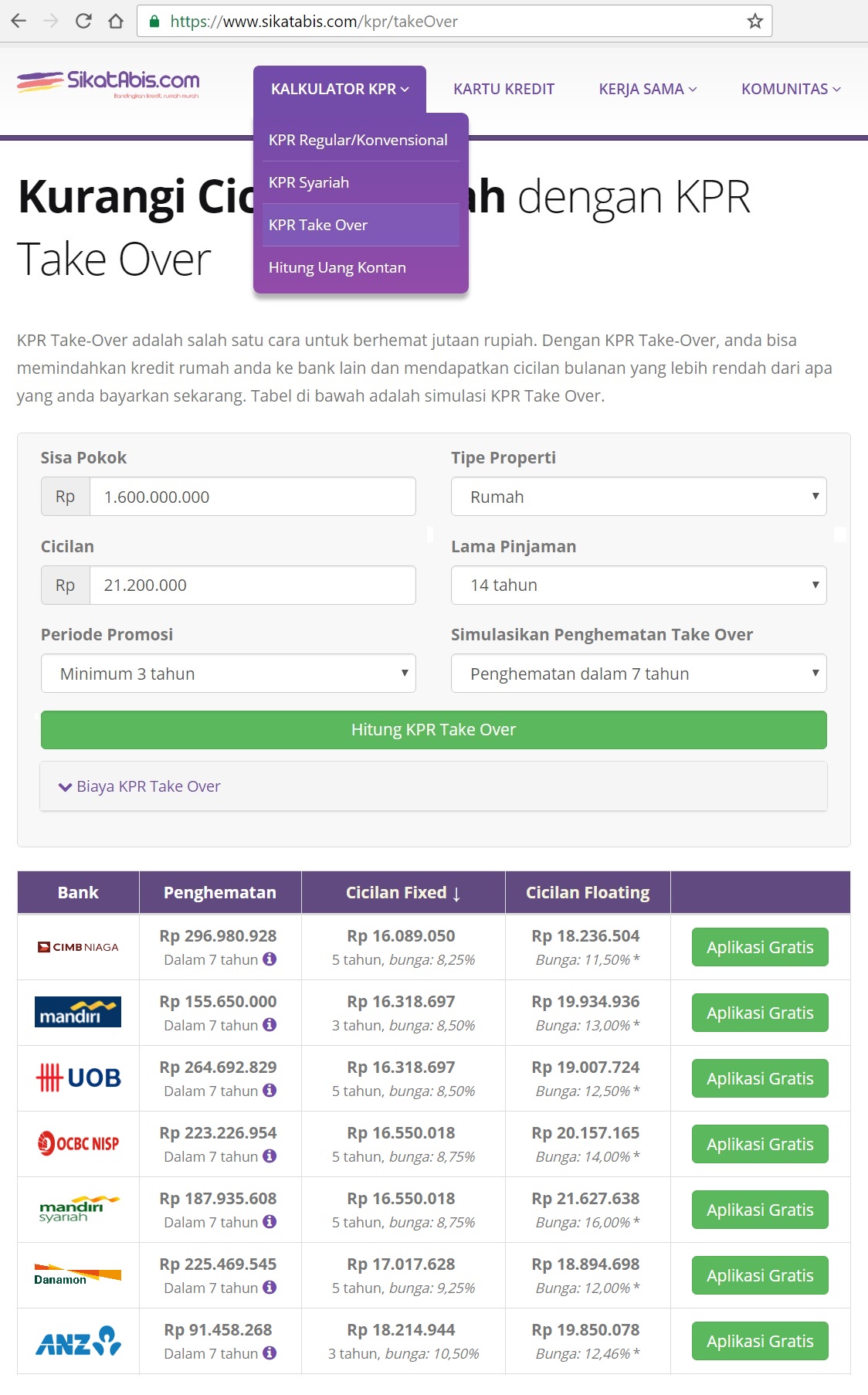Open the SikatAbis.com logo
Image resolution: width=868 pixels, height=1395 pixels.
(108, 84)
